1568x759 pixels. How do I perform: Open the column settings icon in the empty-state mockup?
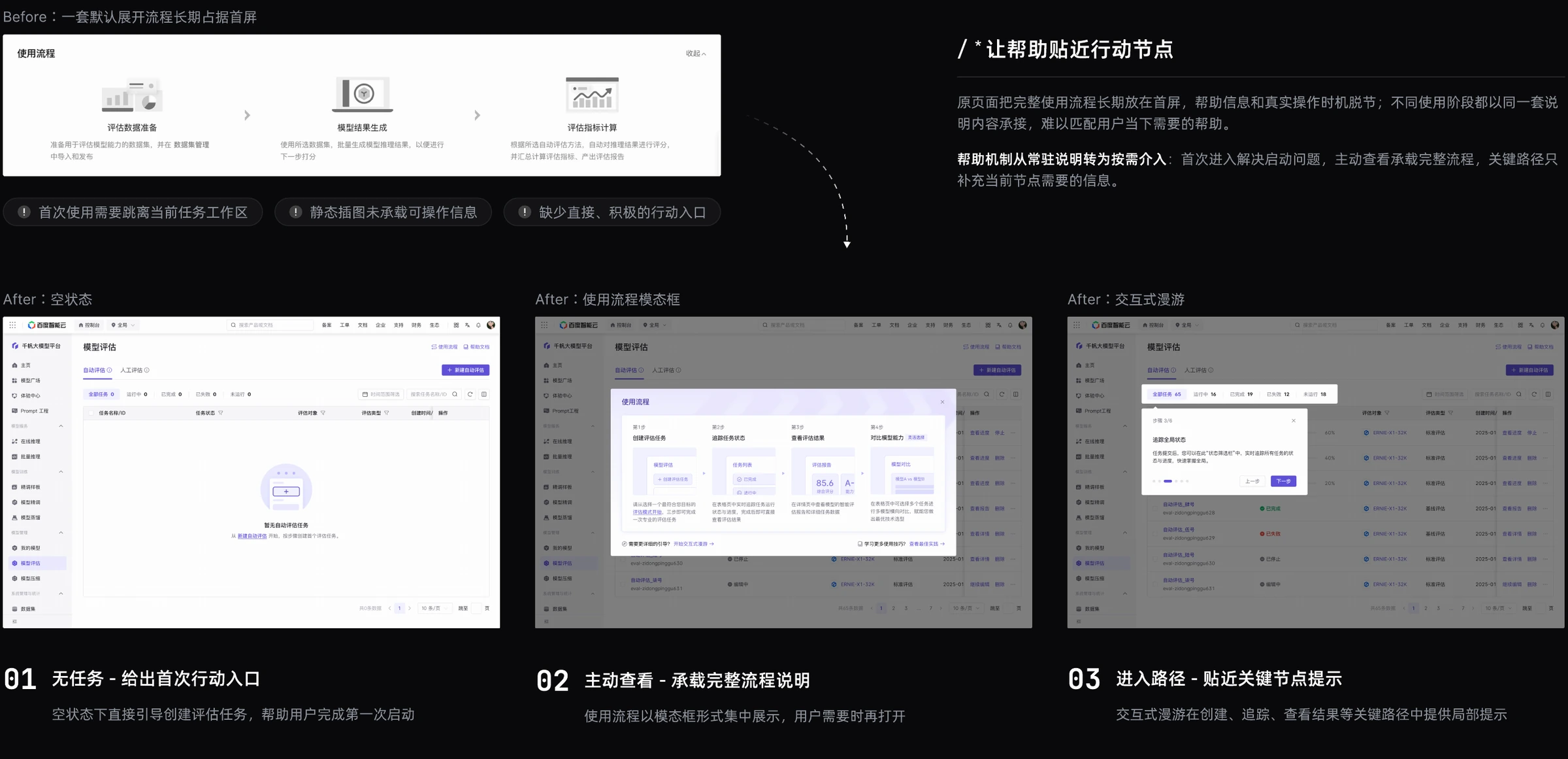[484, 394]
